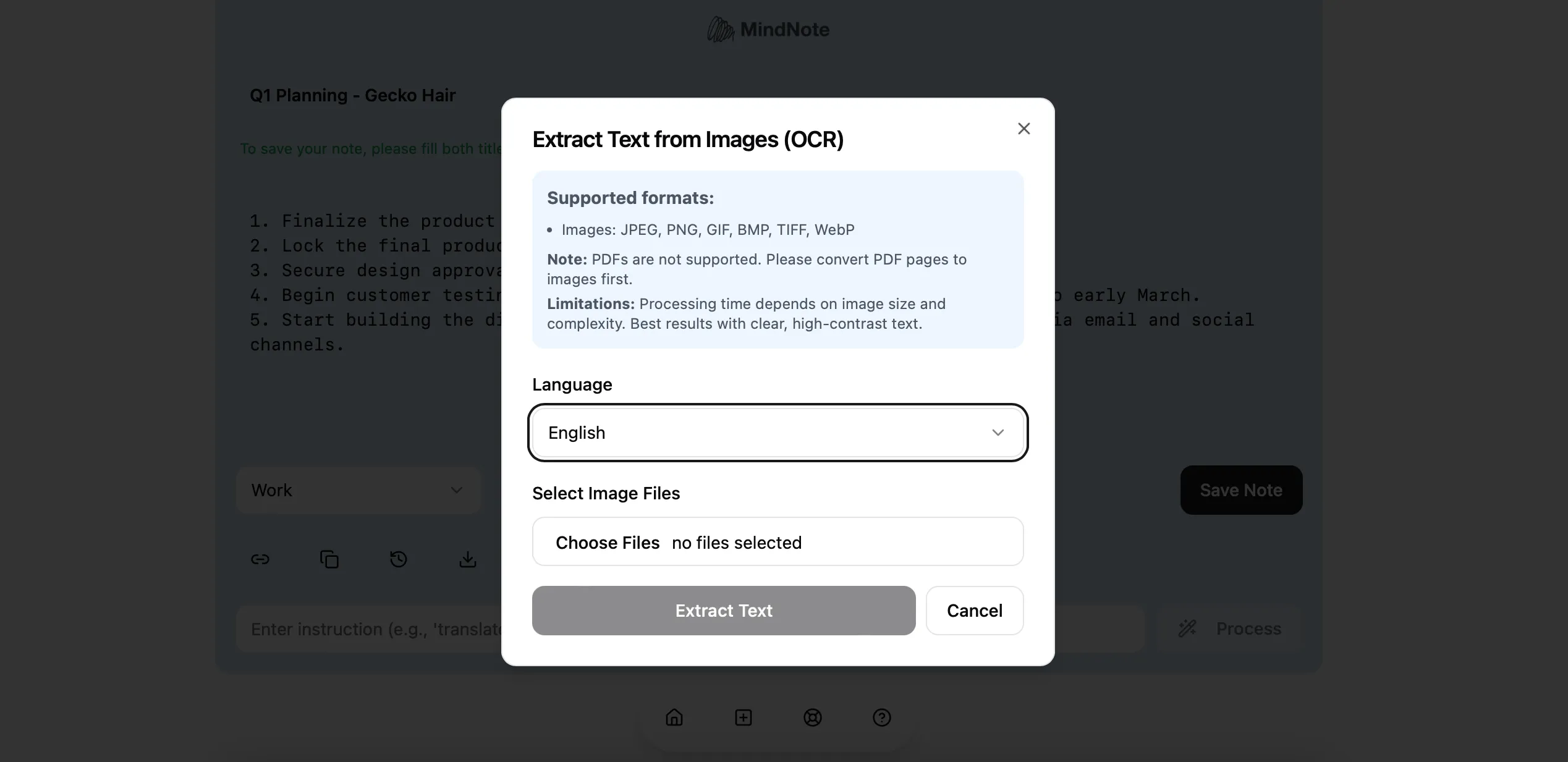The height and width of the screenshot is (762, 1568).
Task: Click the Q1 Planning note title
Action: [352, 95]
